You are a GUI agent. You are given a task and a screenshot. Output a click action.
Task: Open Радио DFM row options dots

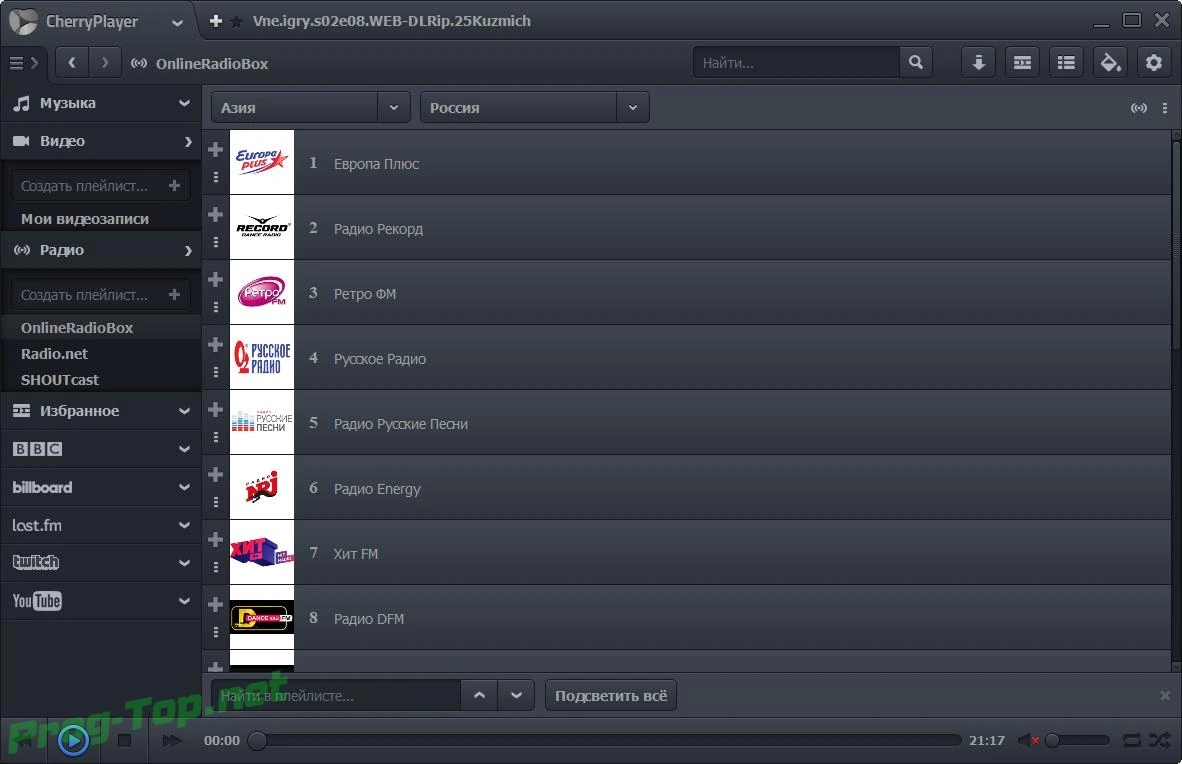pos(216,632)
